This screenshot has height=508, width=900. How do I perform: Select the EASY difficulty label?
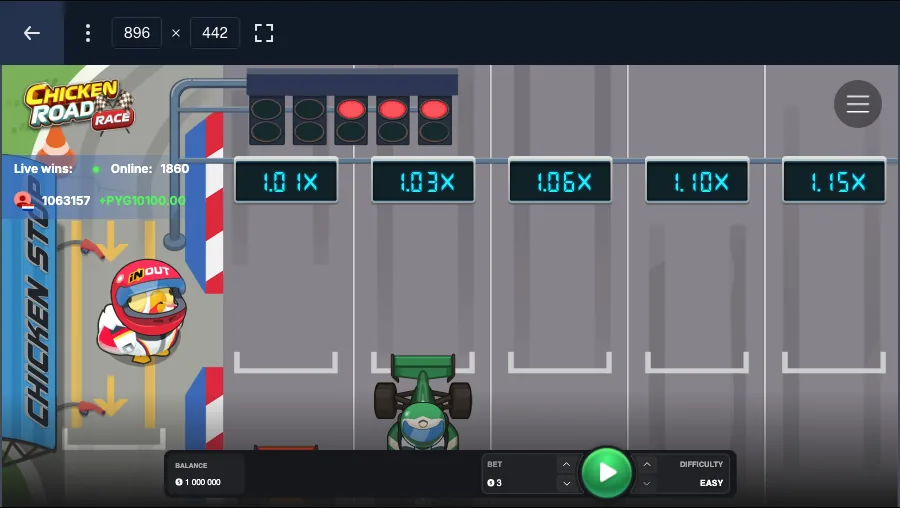pyautogui.click(x=711, y=483)
